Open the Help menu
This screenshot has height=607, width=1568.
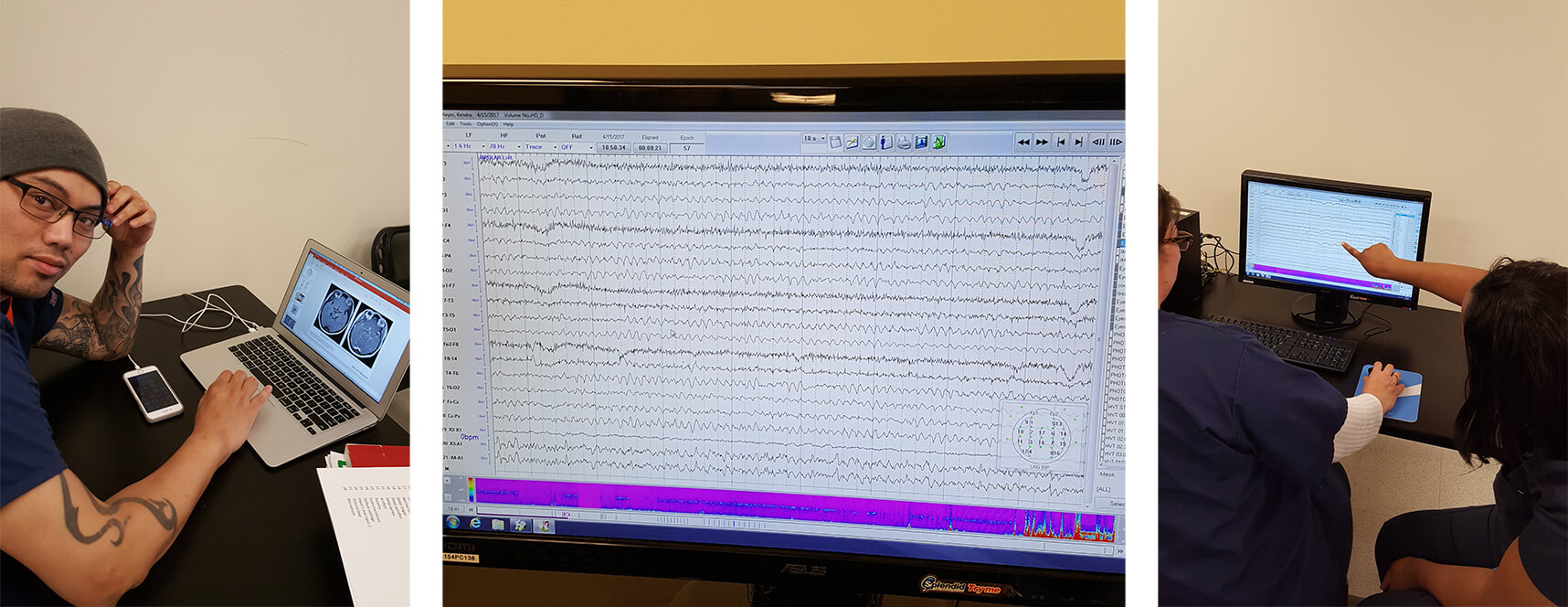point(508,123)
